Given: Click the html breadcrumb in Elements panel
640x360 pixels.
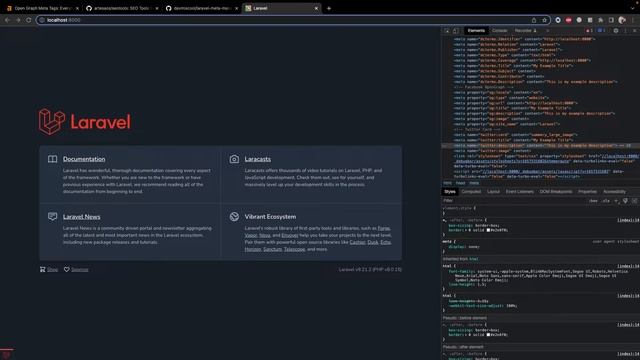Looking at the screenshot, I should coord(447,183).
